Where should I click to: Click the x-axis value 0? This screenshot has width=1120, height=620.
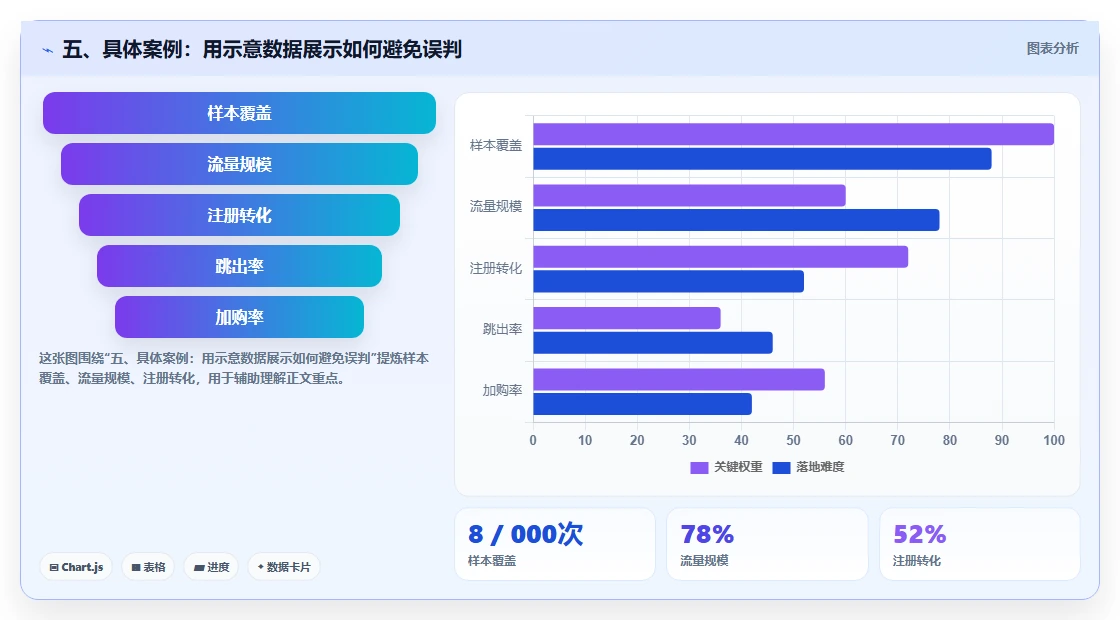pos(533,441)
